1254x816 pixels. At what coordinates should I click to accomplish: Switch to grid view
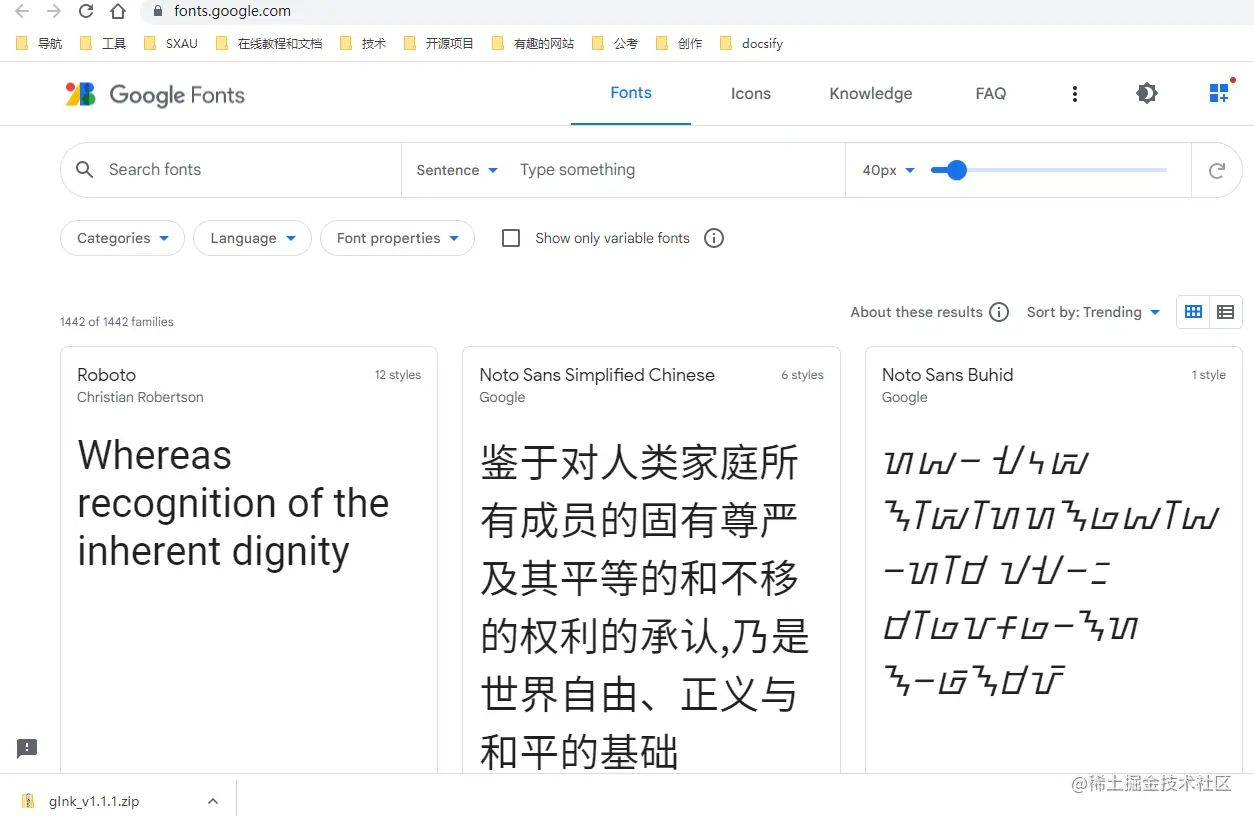1193,312
